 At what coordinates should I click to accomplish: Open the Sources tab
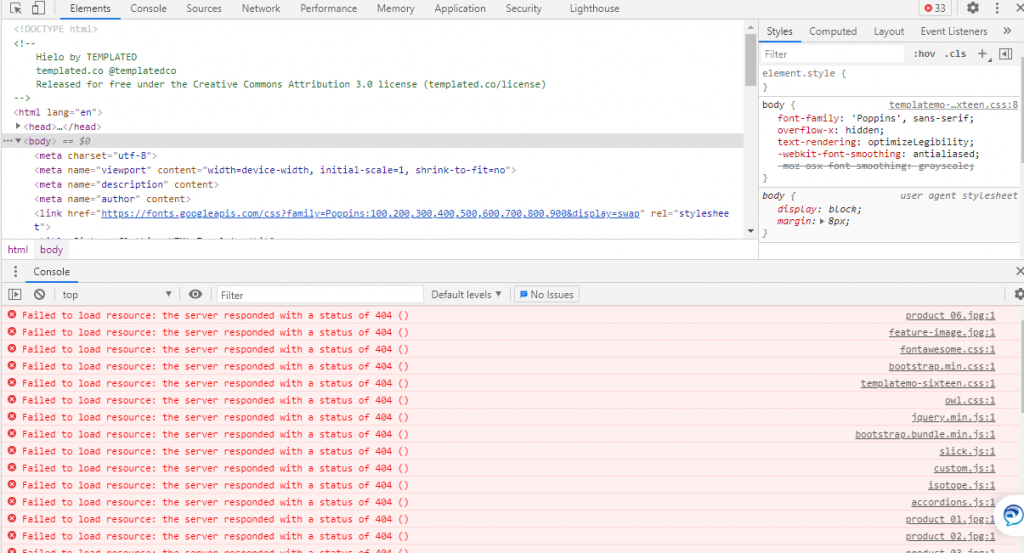pos(204,8)
